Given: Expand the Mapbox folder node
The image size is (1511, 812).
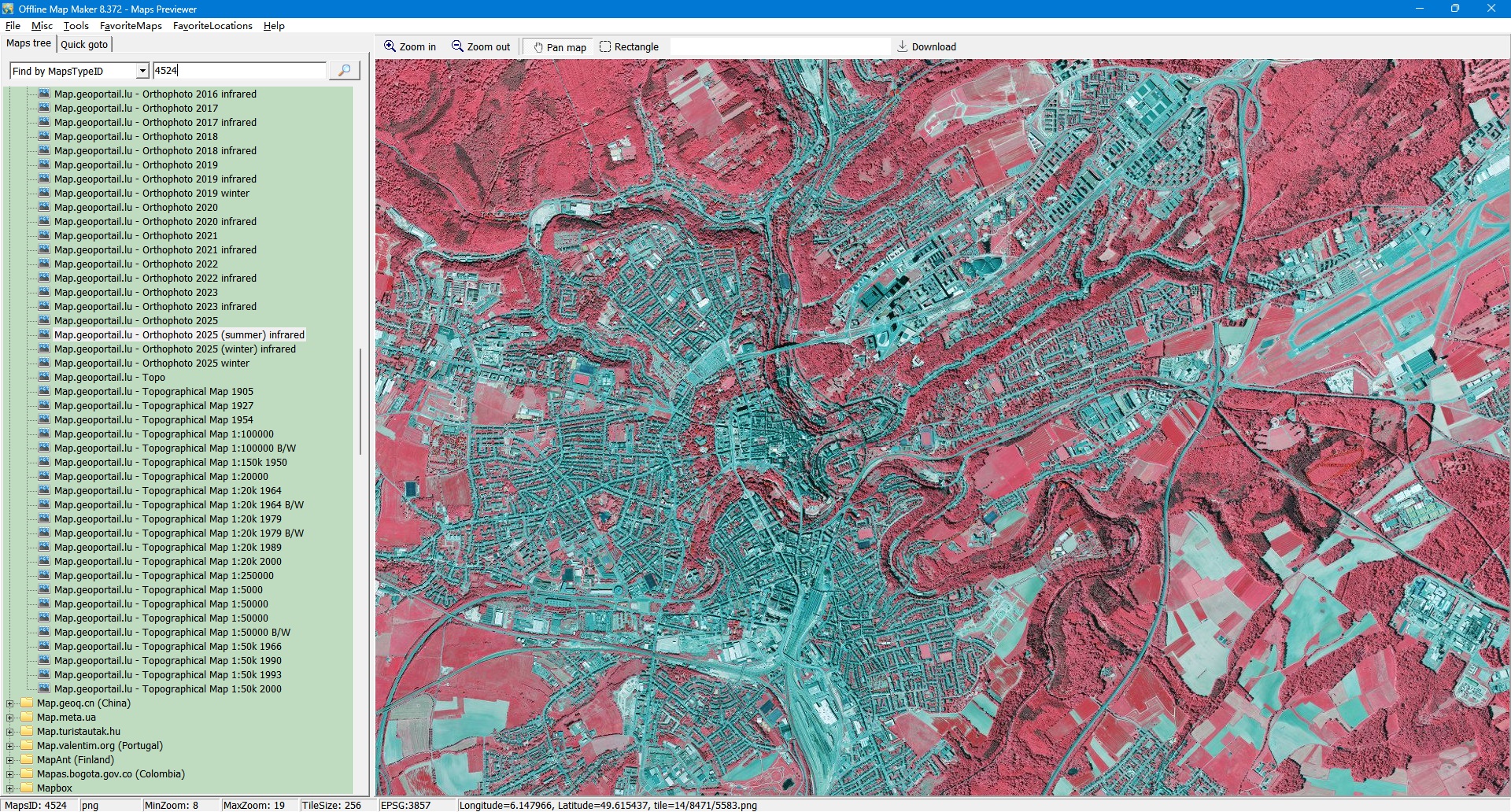Looking at the screenshot, I should click(x=10, y=788).
